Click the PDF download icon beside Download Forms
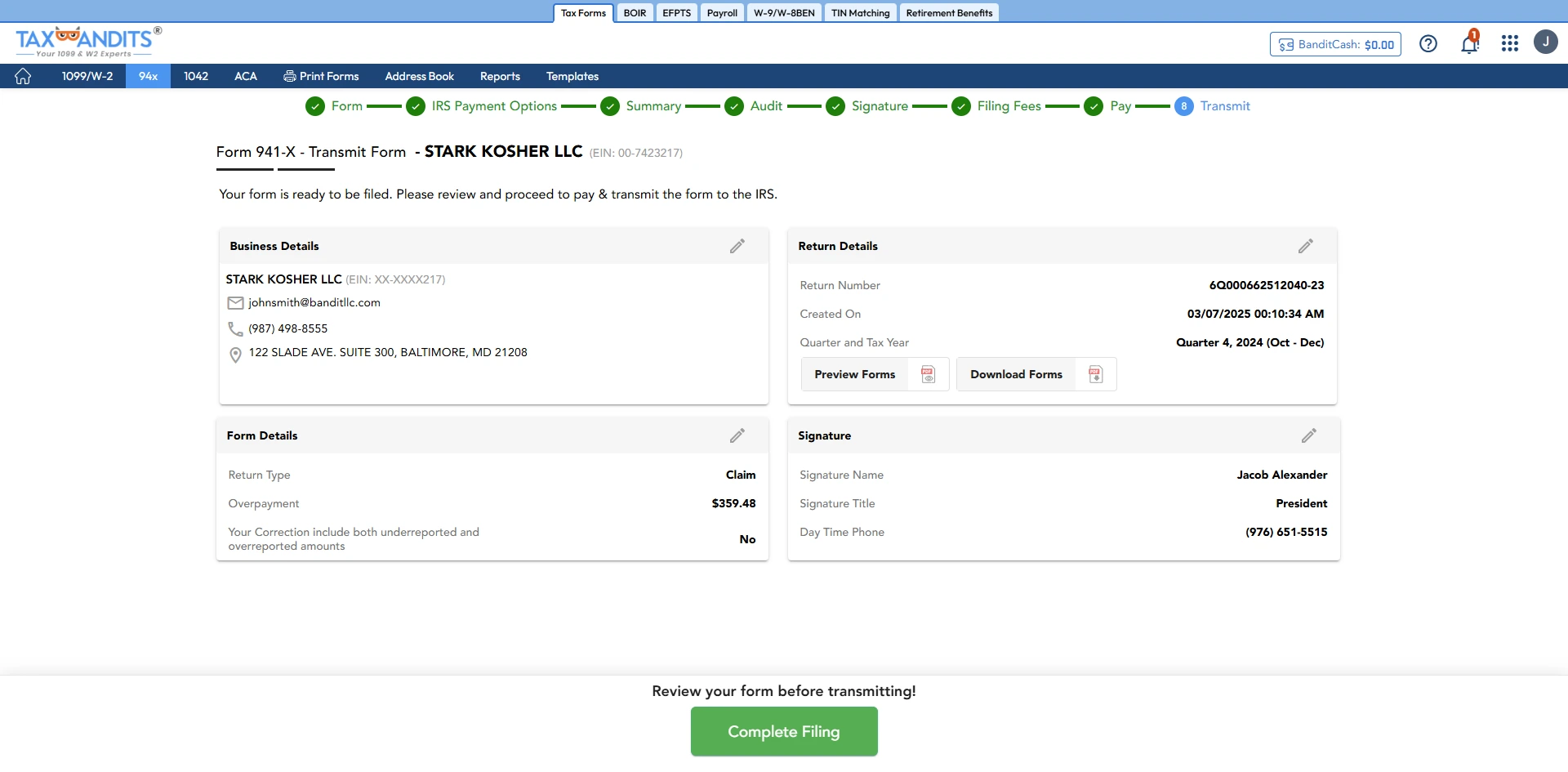 (x=1096, y=374)
